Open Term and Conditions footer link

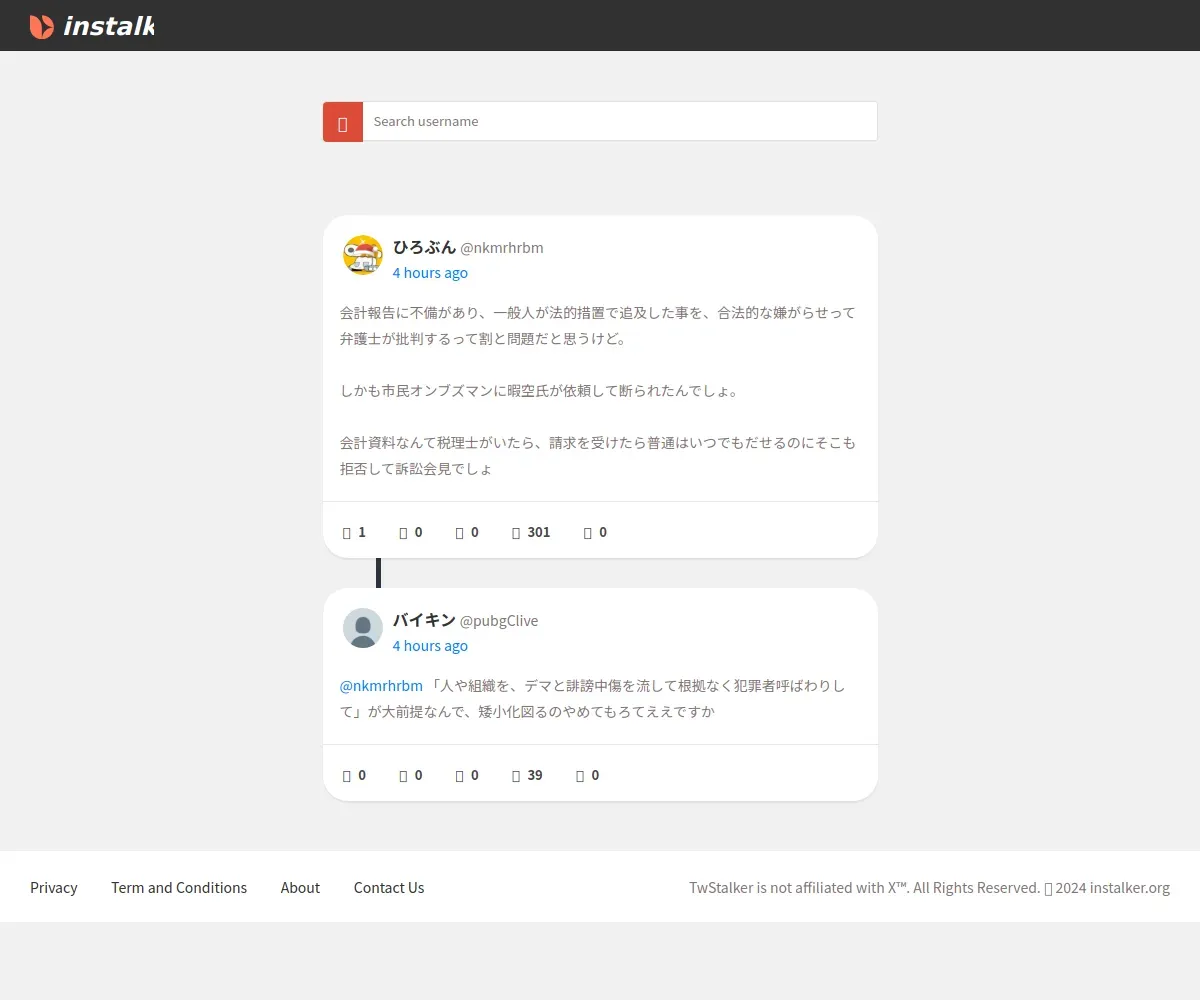point(179,888)
